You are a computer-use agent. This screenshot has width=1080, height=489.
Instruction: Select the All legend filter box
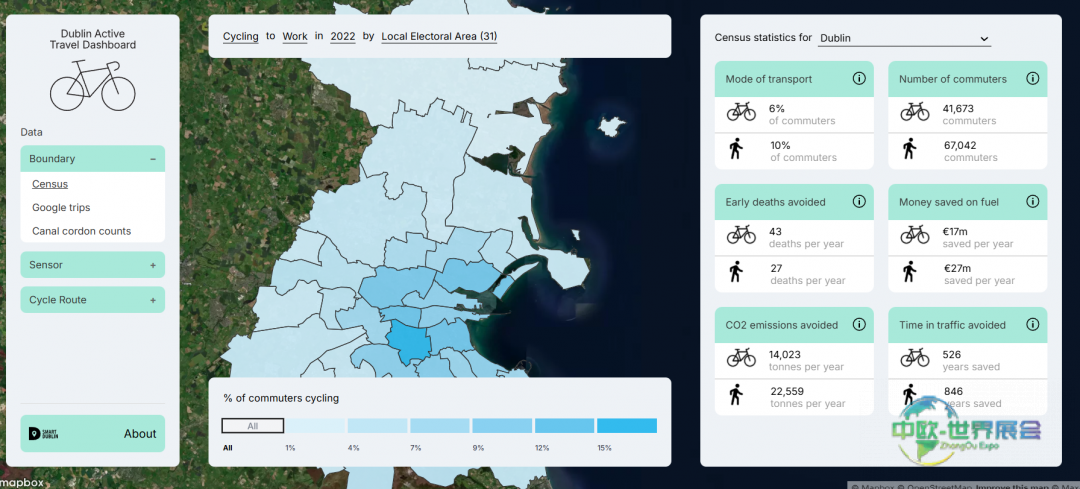[253, 426]
